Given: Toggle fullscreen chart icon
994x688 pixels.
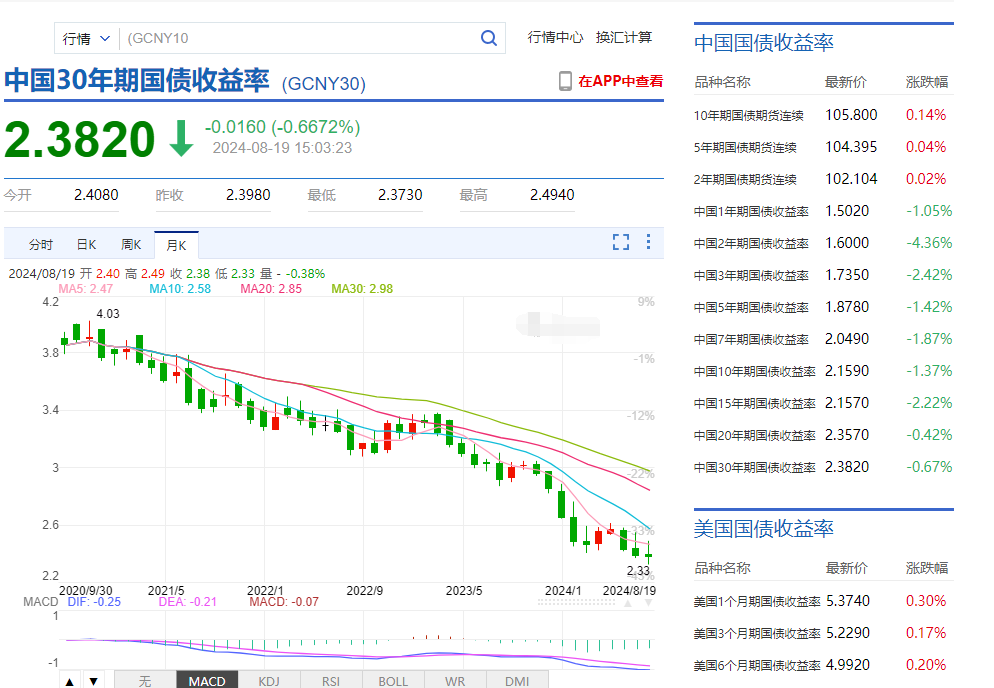Looking at the screenshot, I should pos(621,242).
